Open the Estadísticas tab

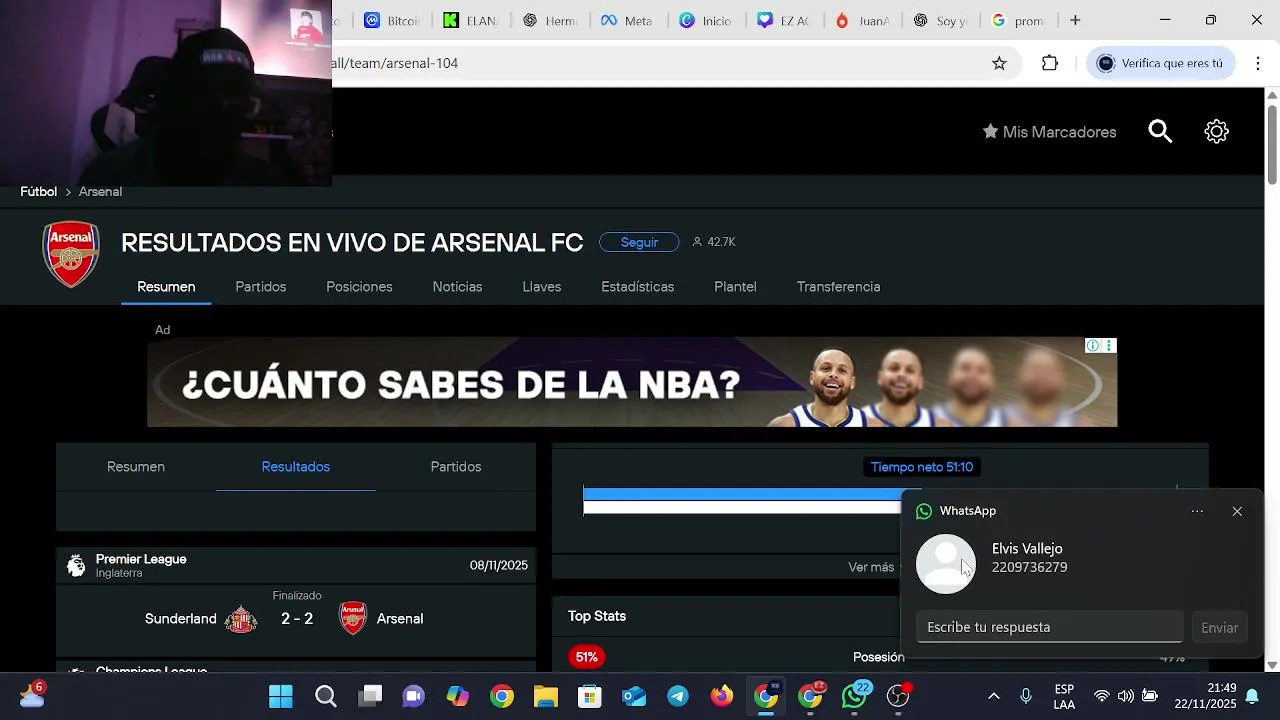click(637, 287)
